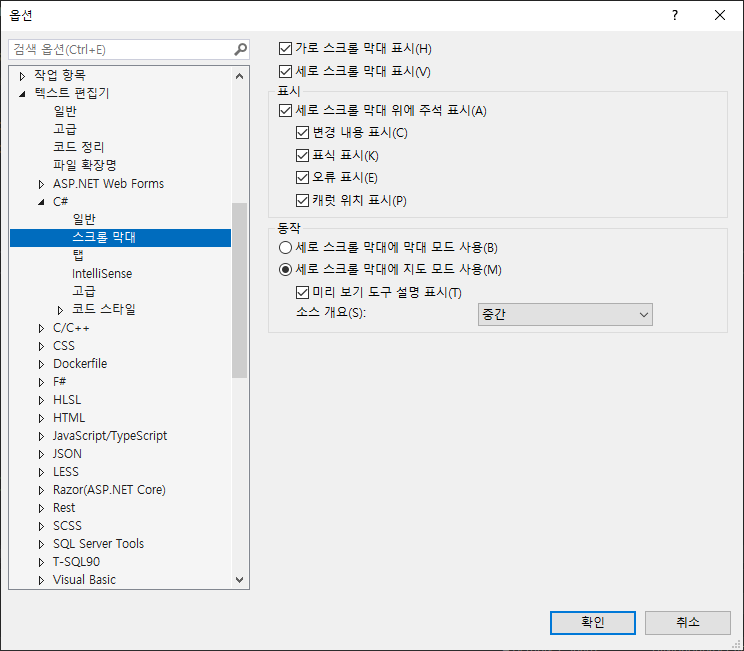744x651 pixels.
Task: Expand the SCSS node arrow
Action: pos(41,527)
